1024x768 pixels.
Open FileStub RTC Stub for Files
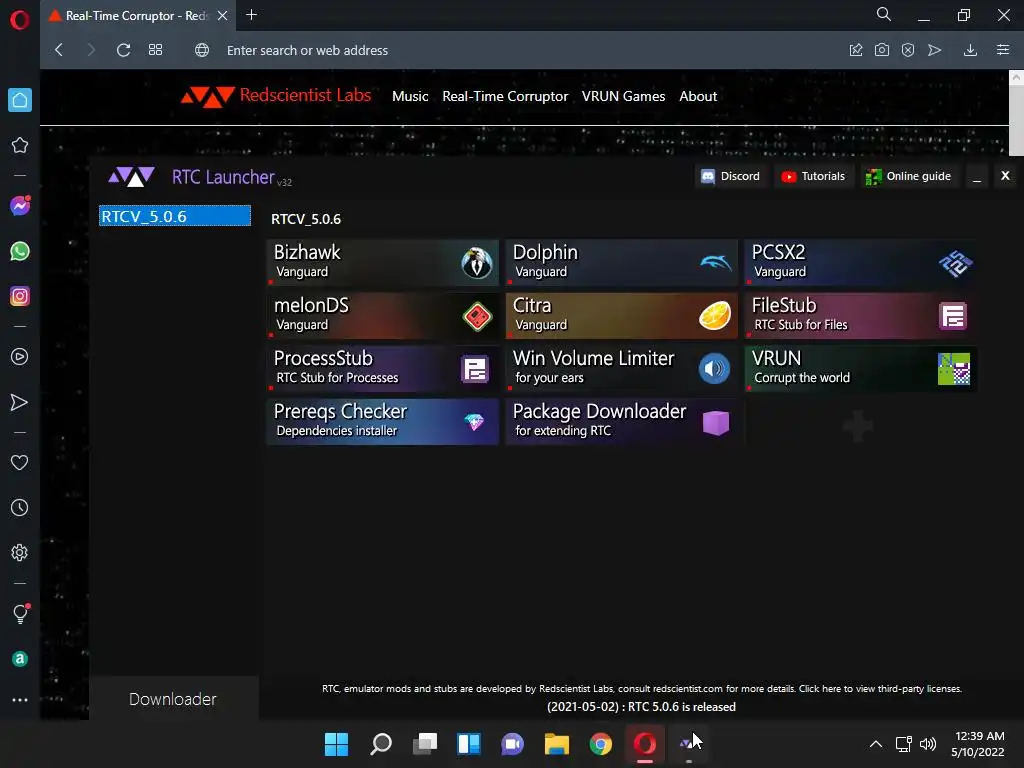pos(861,315)
